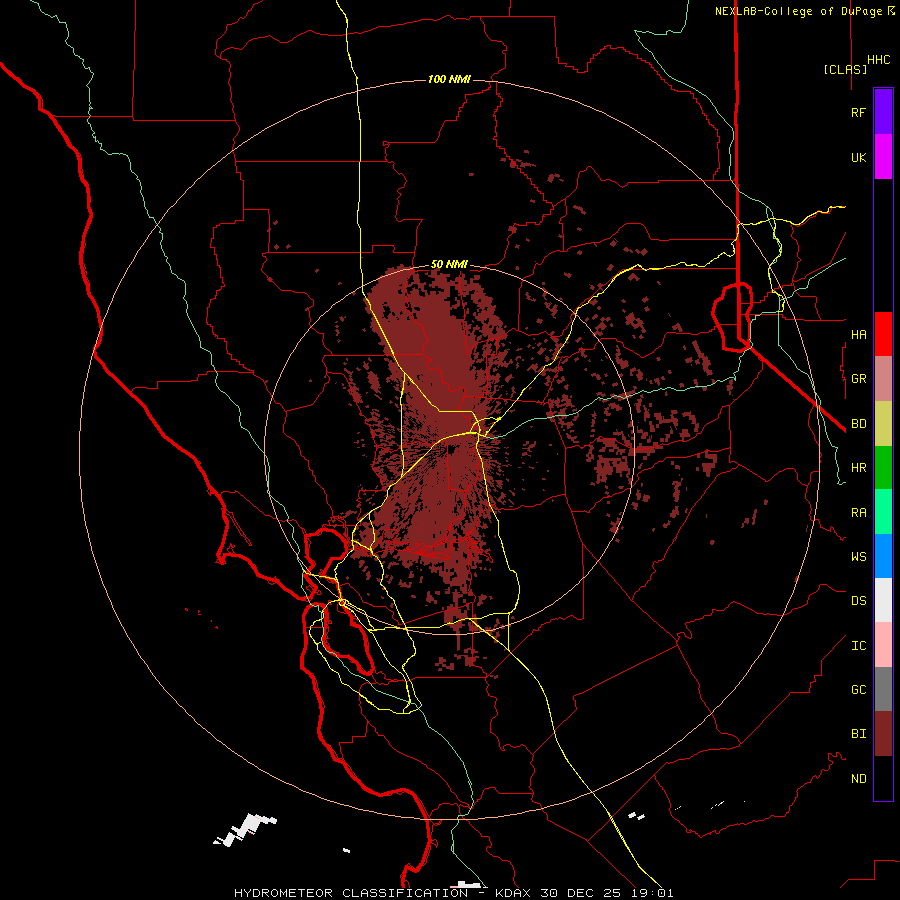The height and width of the screenshot is (900, 900).
Task: Click the bright red HA legend swatch
Action: coord(883,334)
